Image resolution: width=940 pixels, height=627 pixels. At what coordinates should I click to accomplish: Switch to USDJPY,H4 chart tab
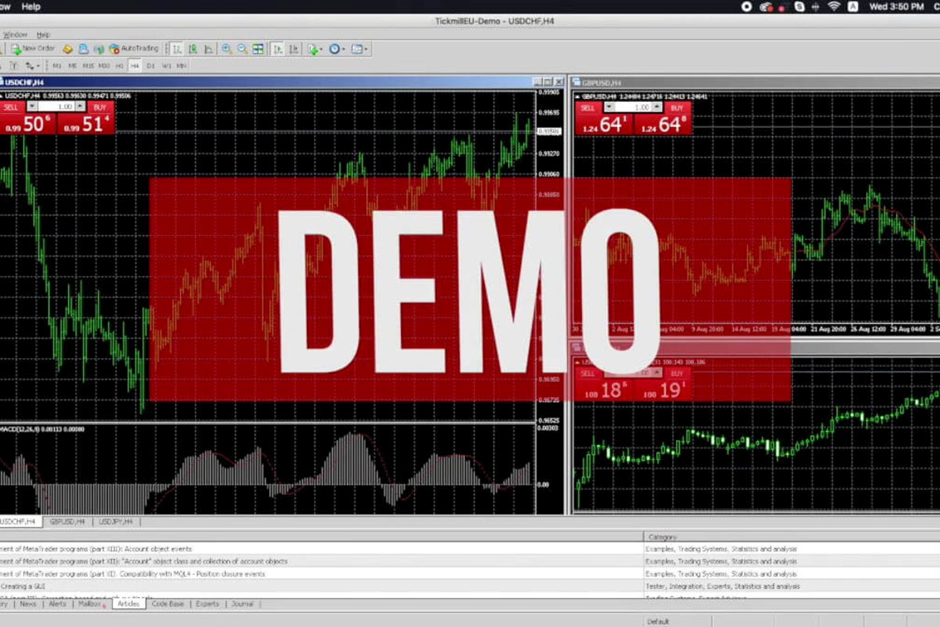tap(116, 522)
